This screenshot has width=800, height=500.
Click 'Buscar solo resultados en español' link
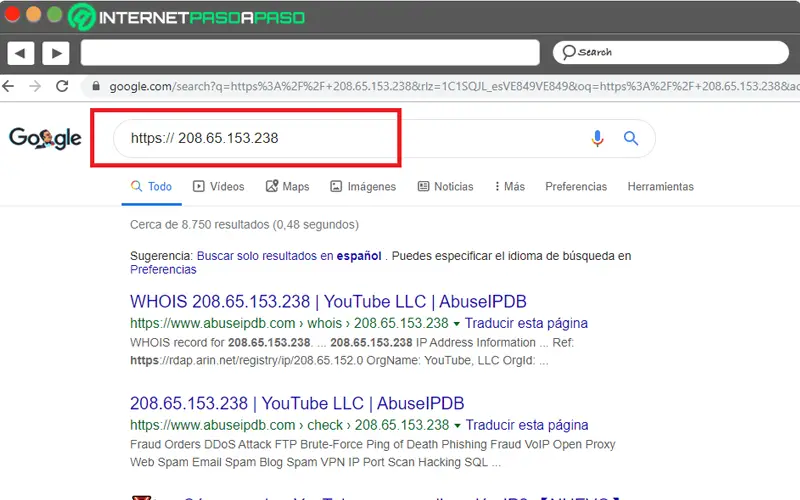click(289, 256)
